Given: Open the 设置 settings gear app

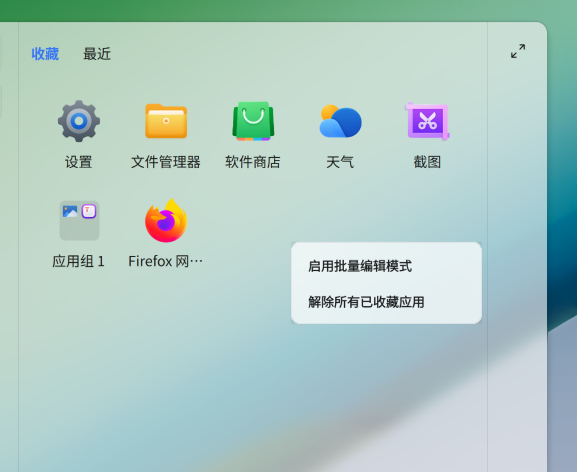Looking at the screenshot, I should (79, 121).
